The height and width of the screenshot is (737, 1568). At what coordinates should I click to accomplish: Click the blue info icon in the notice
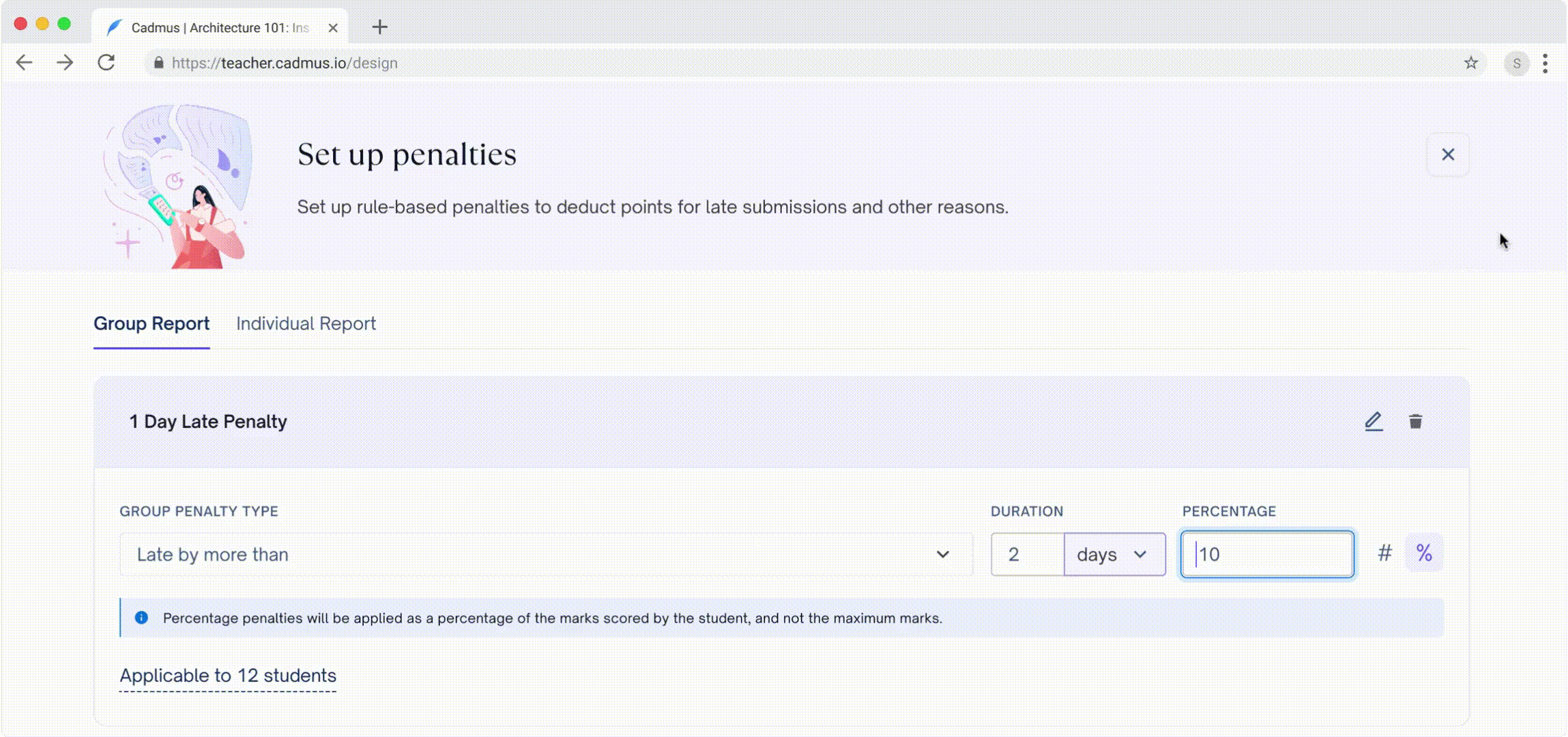(x=141, y=618)
